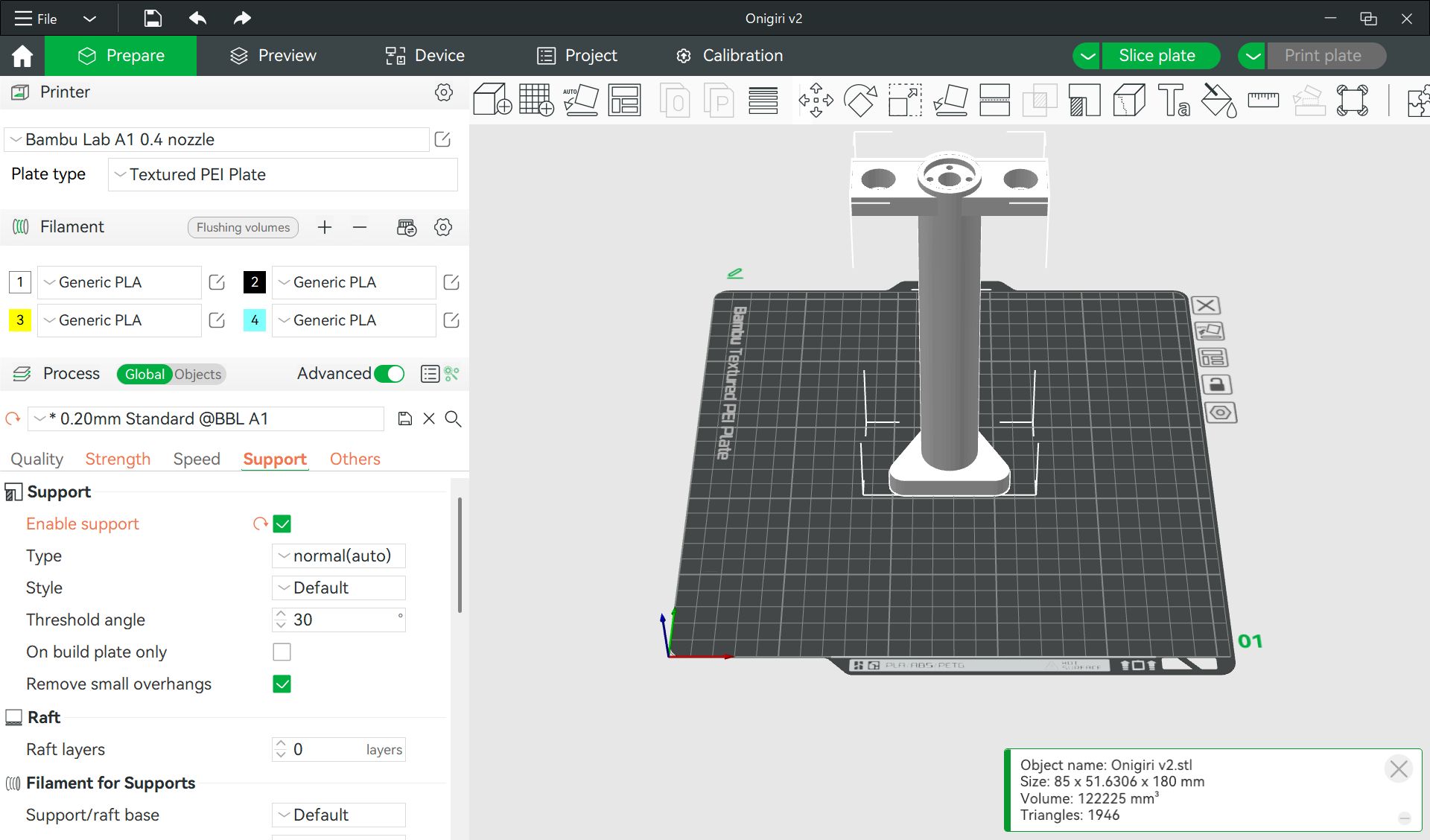Open the layer height lines icon
This screenshot has height=840, width=1430.
763,100
